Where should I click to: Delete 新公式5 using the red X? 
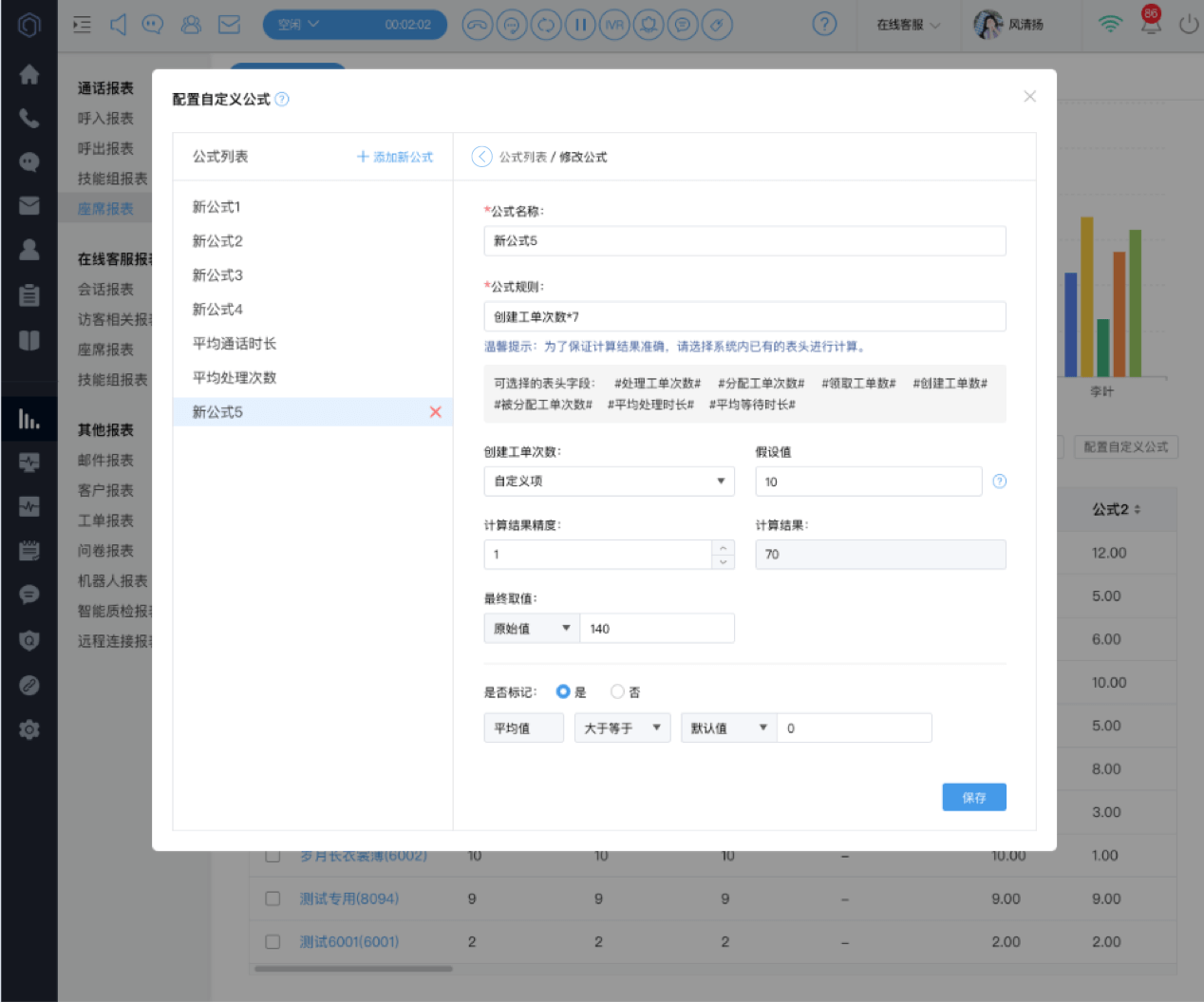[x=436, y=412]
